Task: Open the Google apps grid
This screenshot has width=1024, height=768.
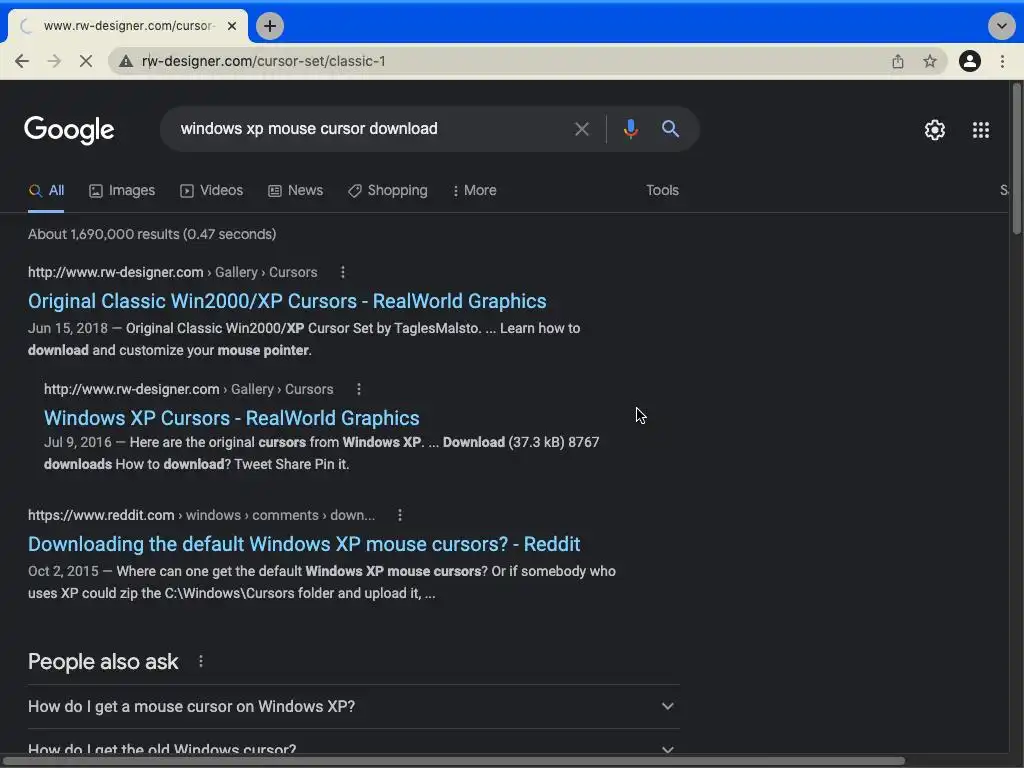Action: point(981,130)
